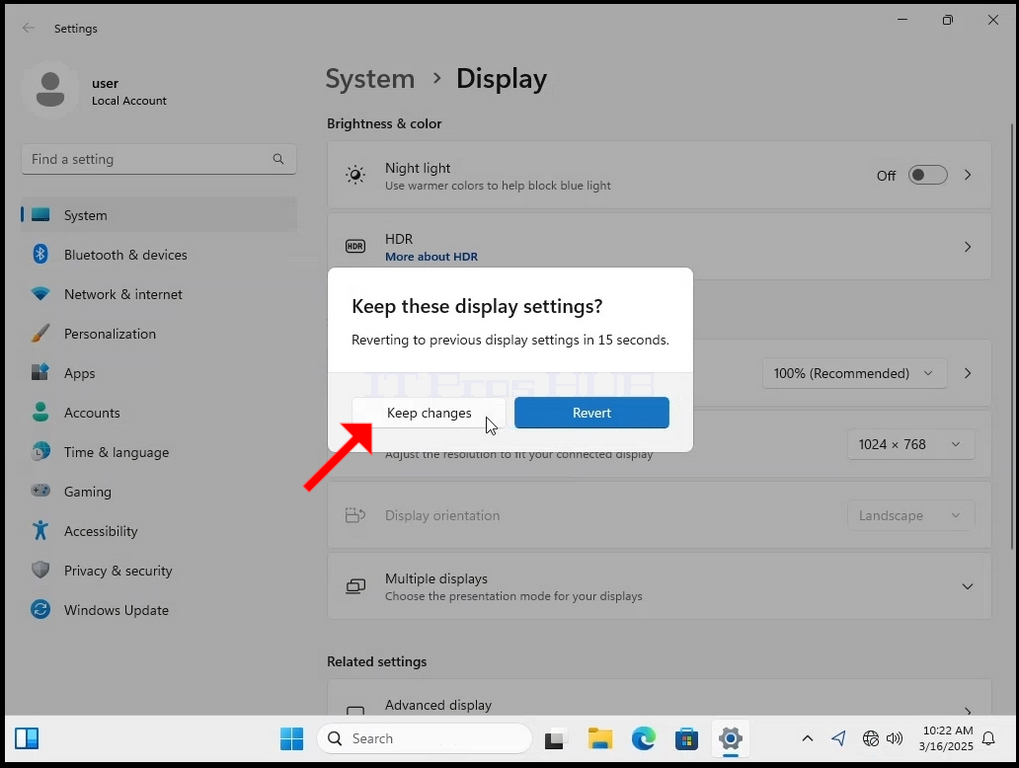This screenshot has width=1019, height=768.
Task: Open custom scale settings chevron
Action: (968, 374)
